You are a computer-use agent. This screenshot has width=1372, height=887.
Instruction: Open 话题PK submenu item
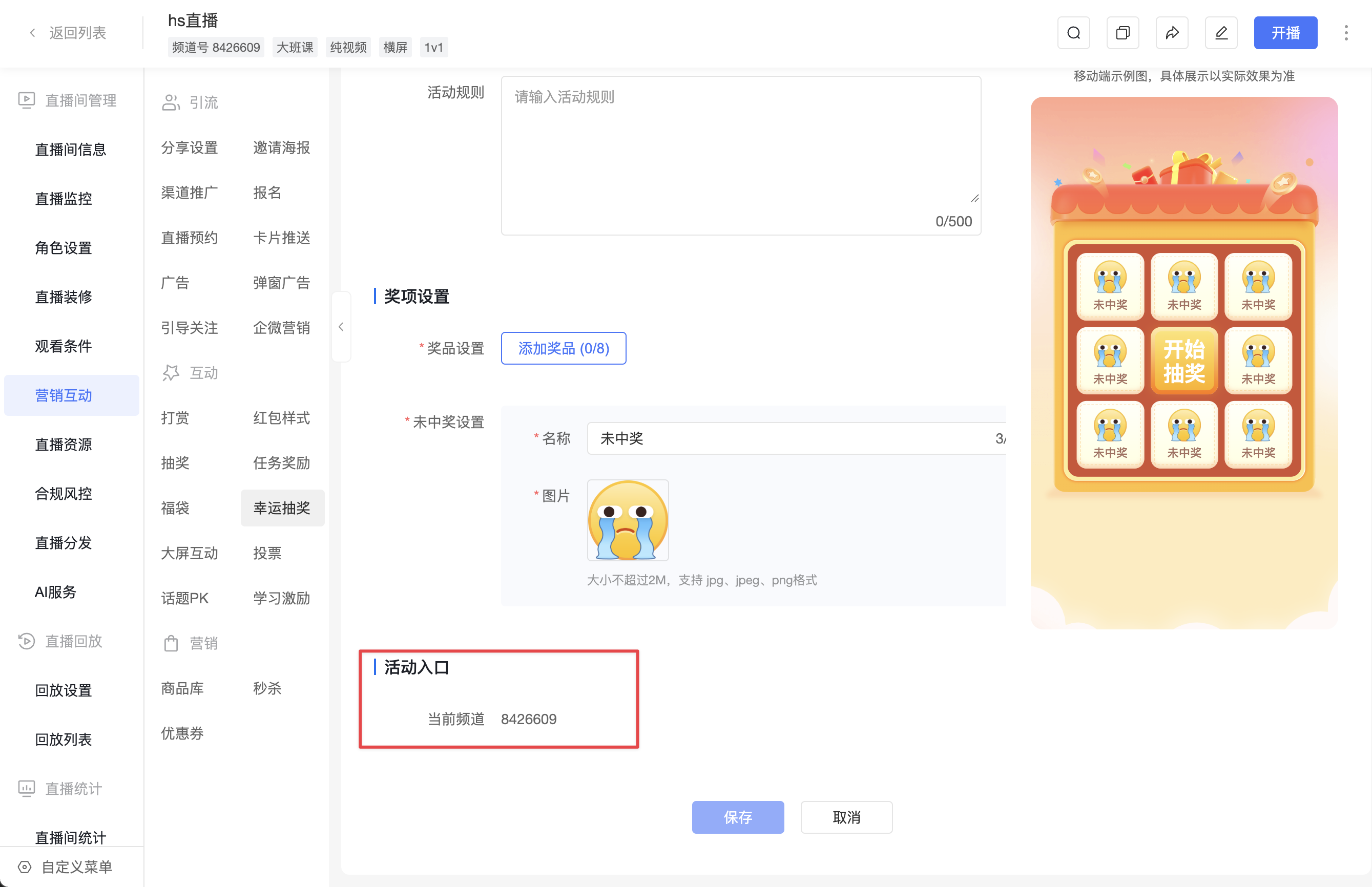[x=185, y=599]
